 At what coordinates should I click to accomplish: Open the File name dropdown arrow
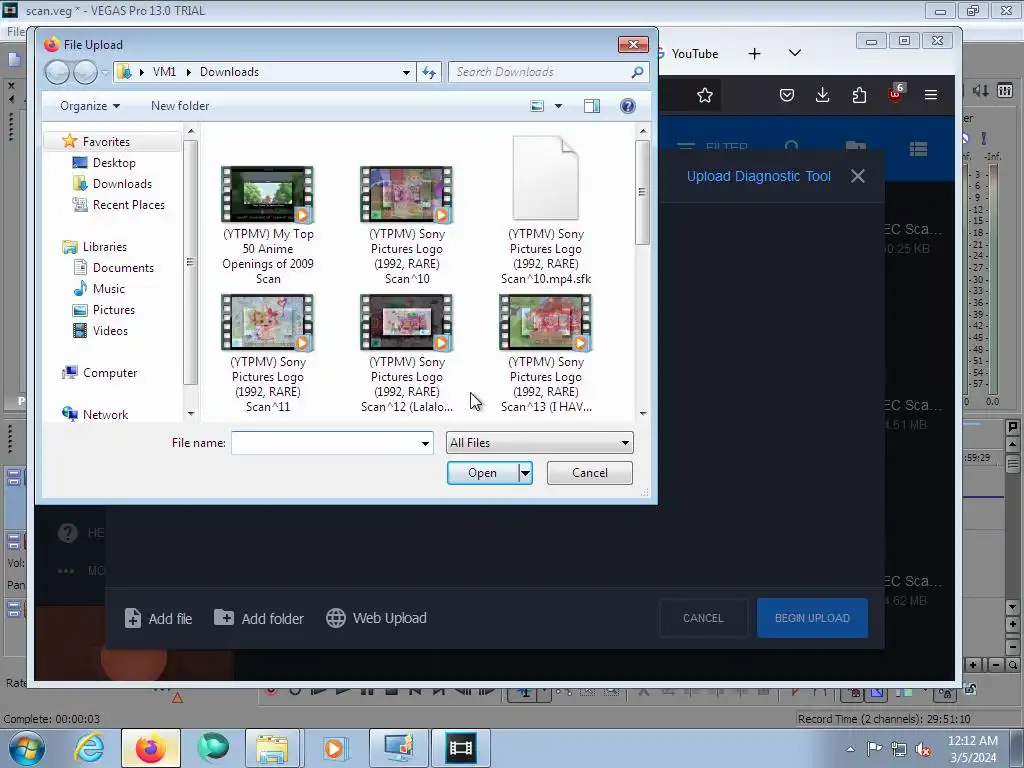point(425,443)
